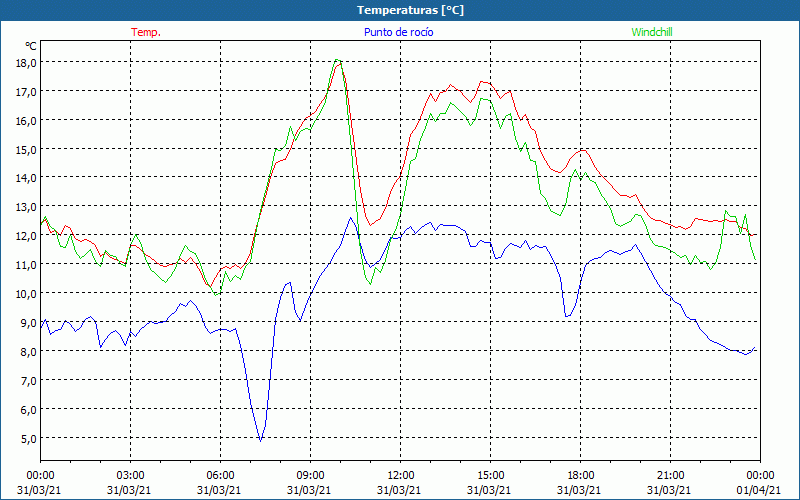Click the 9,0 y-axis value
This screenshot has width=800, height=500.
point(29,322)
